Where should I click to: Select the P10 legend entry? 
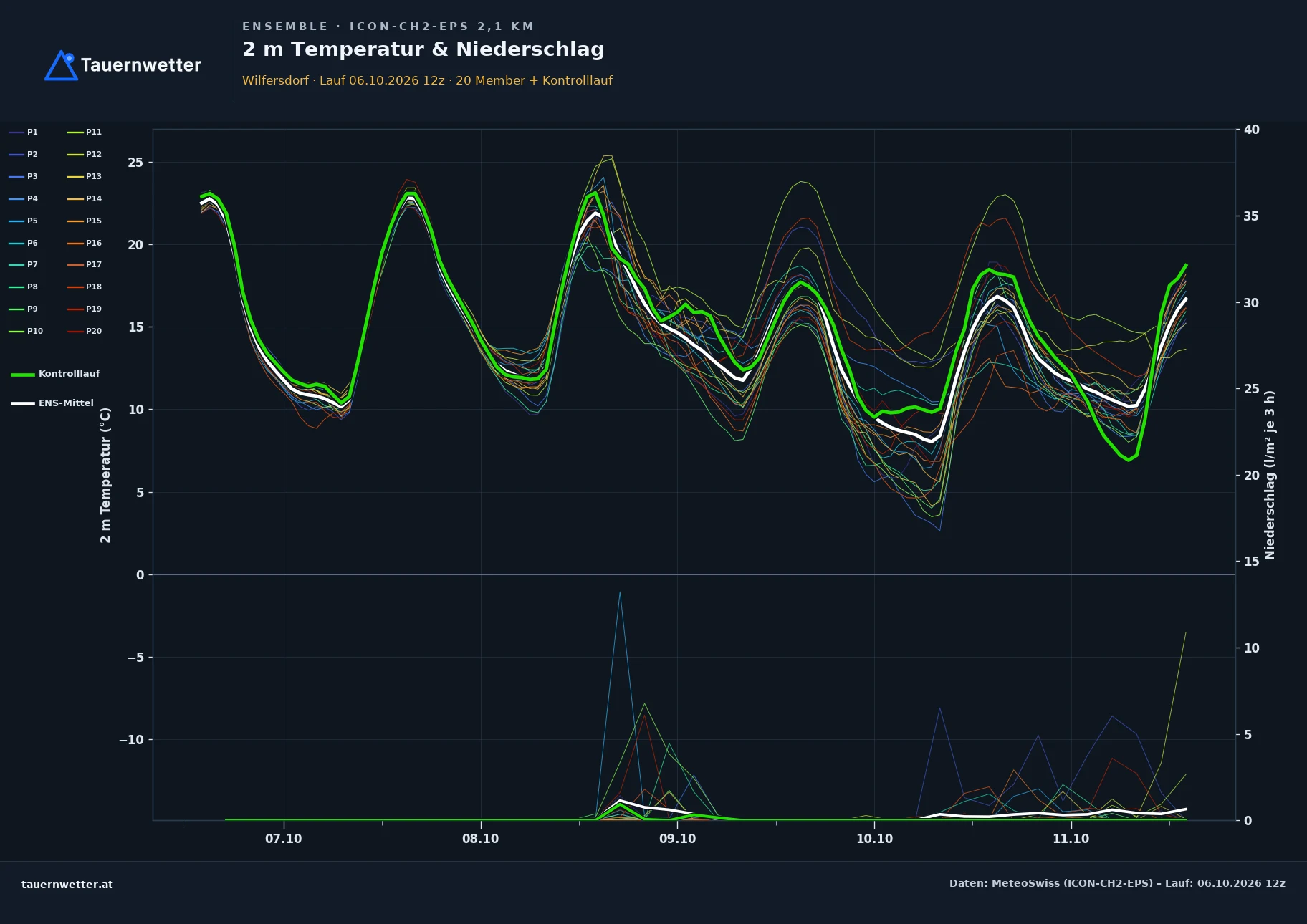(26, 331)
